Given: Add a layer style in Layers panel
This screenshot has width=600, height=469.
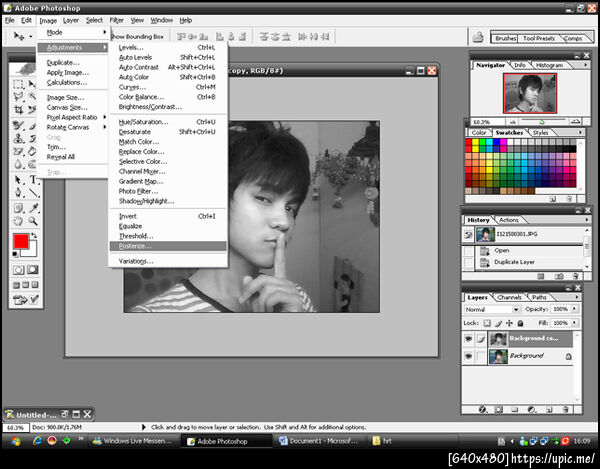Looking at the screenshot, I should click(x=483, y=409).
